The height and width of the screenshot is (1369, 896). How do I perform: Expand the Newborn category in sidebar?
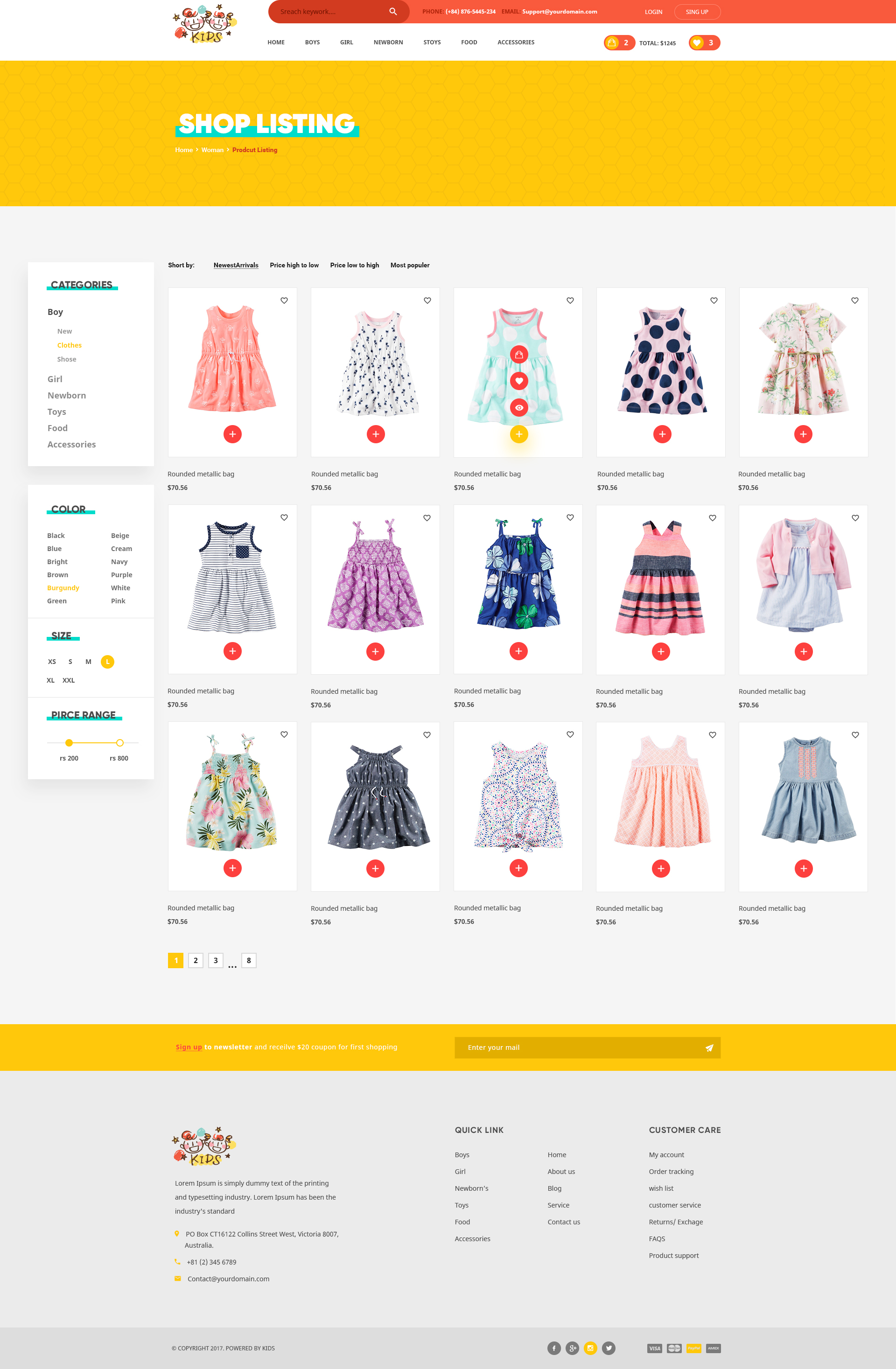click(x=67, y=395)
